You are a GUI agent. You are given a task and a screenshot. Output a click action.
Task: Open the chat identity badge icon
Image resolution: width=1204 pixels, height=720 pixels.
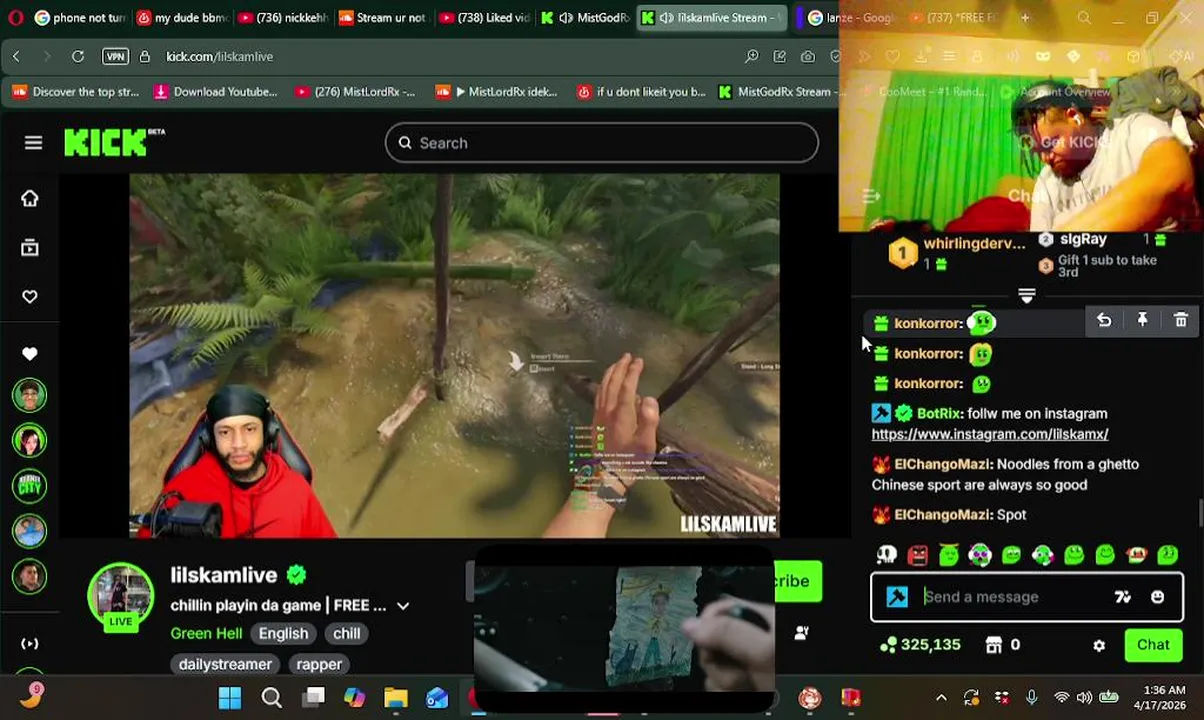[x=897, y=597]
